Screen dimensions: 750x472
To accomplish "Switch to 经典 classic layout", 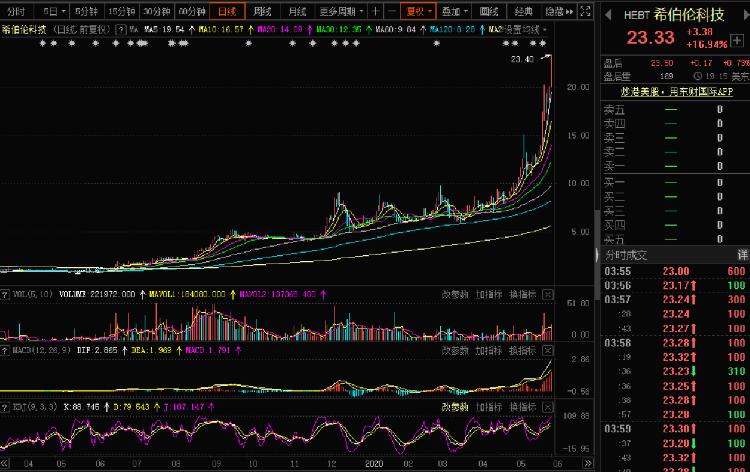I will pyautogui.click(x=524, y=11).
